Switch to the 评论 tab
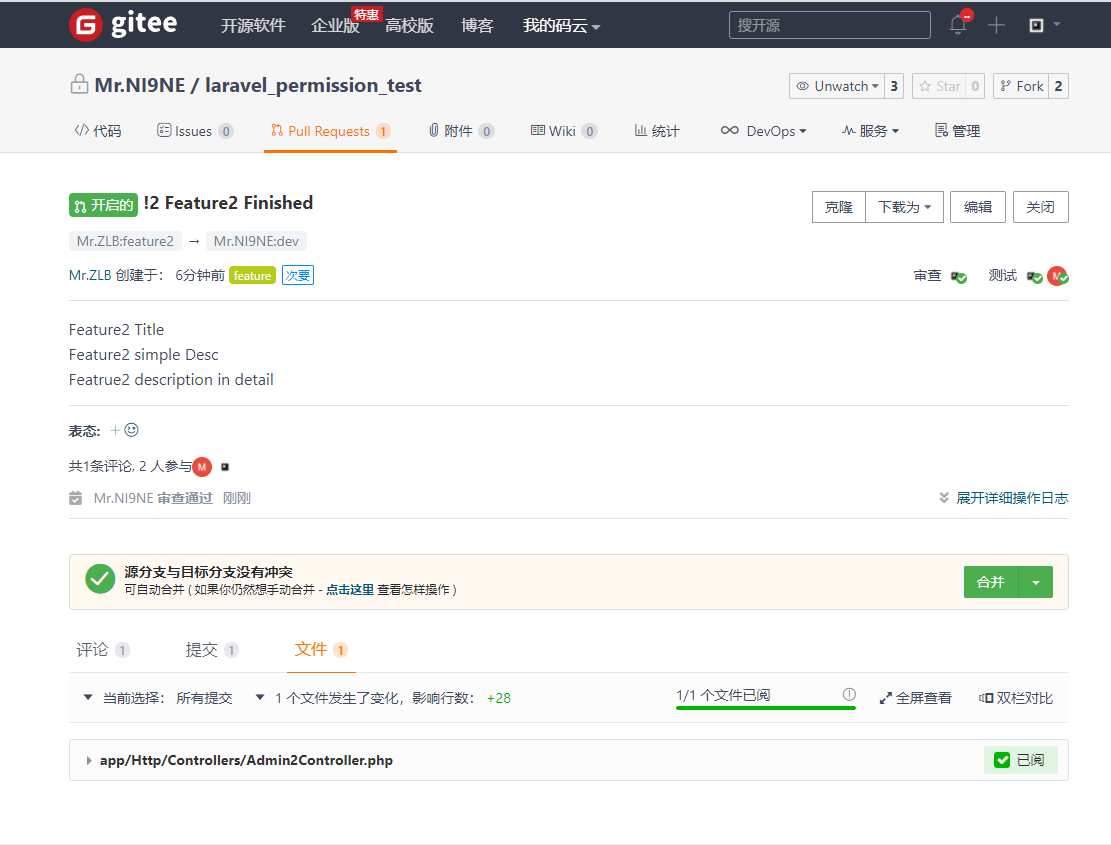Image resolution: width=1111 pixels, height=845 pixels. 93,650
